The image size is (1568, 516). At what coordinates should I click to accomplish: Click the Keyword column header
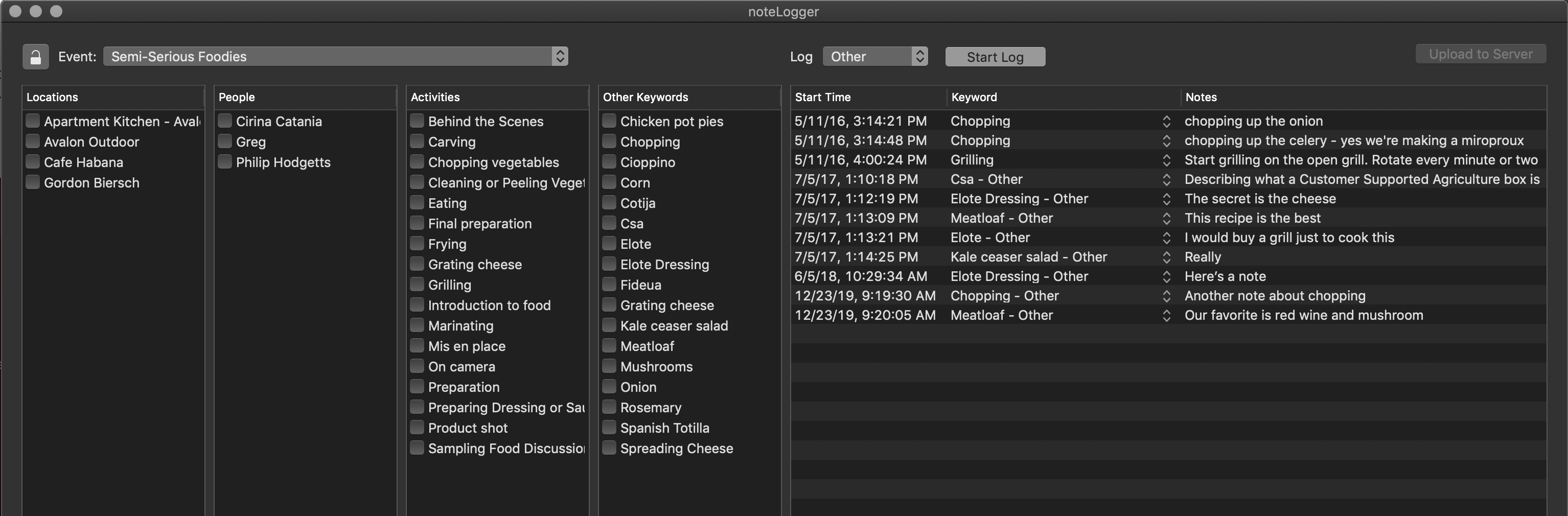pyautogui.click(x=1062, y=98)
